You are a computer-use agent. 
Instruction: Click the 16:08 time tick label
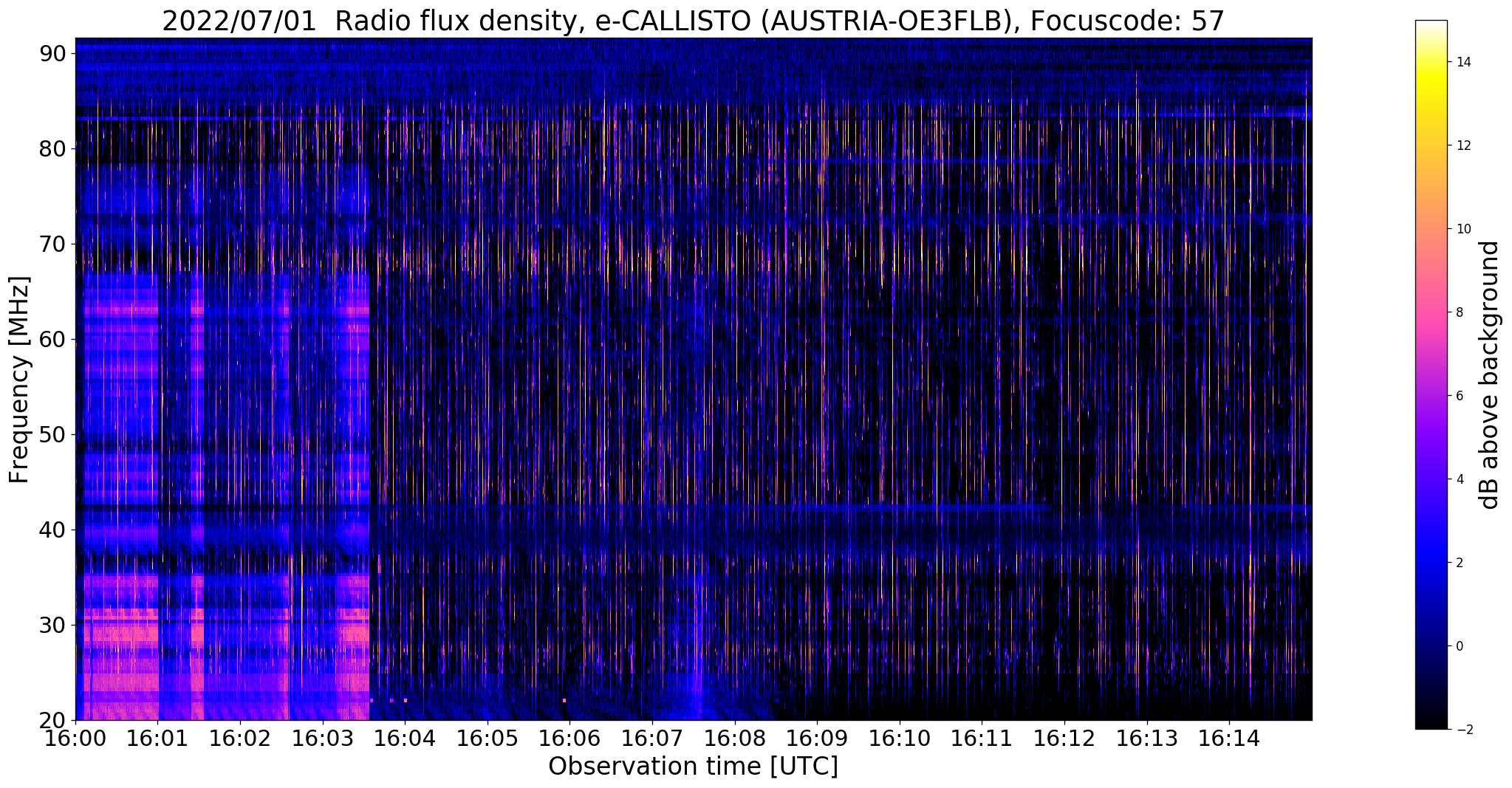[x=735, y=738]
